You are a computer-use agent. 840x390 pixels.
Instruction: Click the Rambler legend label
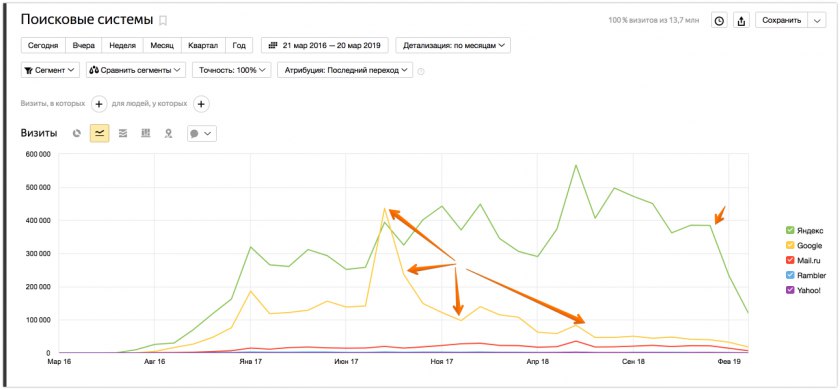[812, 275]
